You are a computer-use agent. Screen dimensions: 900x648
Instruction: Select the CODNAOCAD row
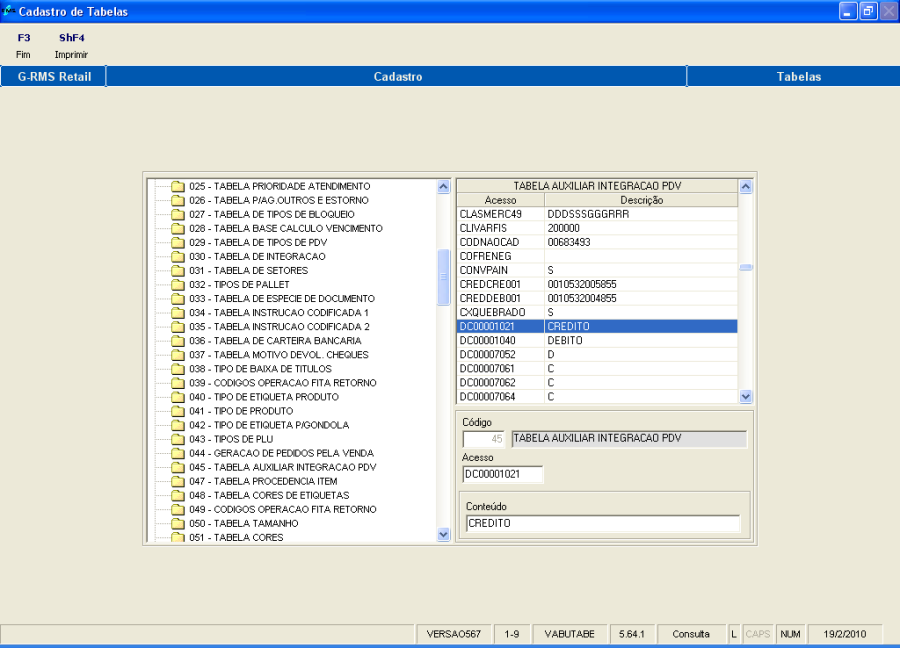coord(597,242)
